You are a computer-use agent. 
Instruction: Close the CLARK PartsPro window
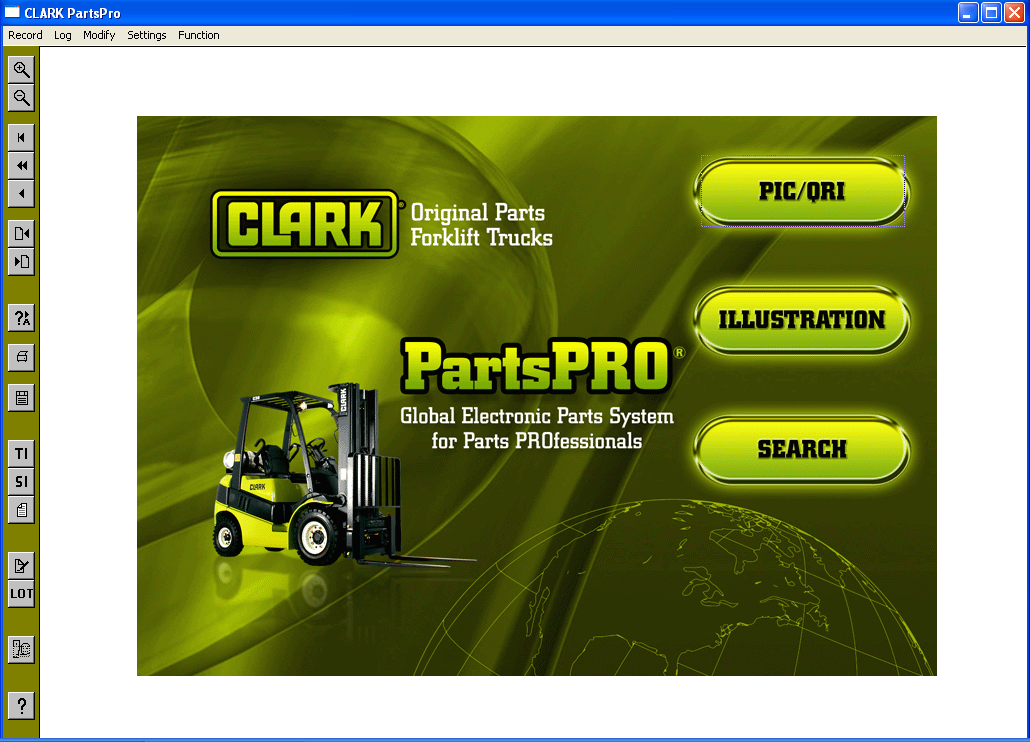coord(1014,12)
